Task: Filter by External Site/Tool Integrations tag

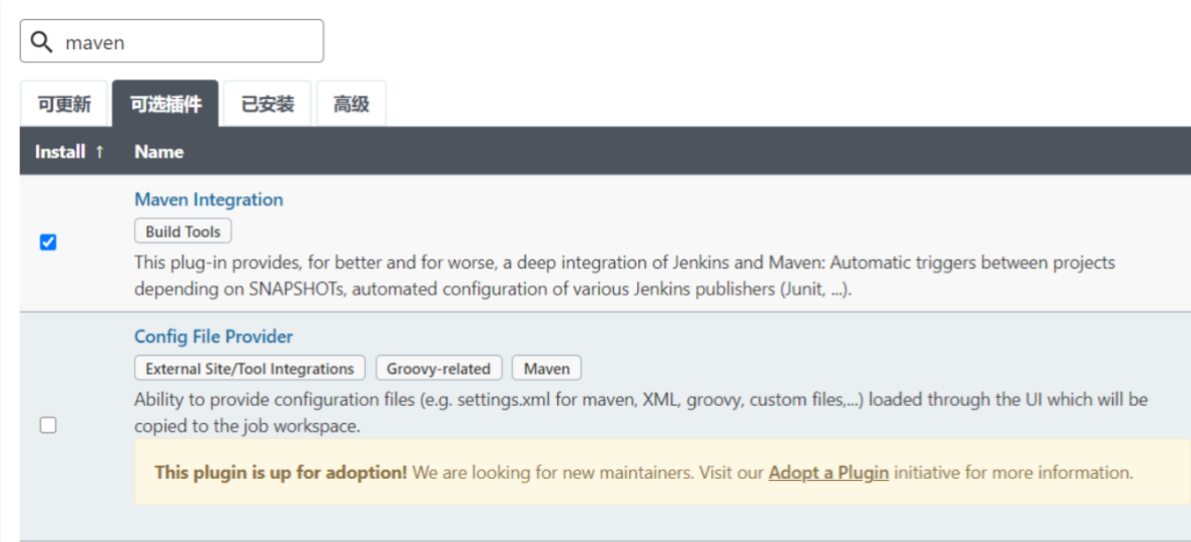Action: point(250,368)
